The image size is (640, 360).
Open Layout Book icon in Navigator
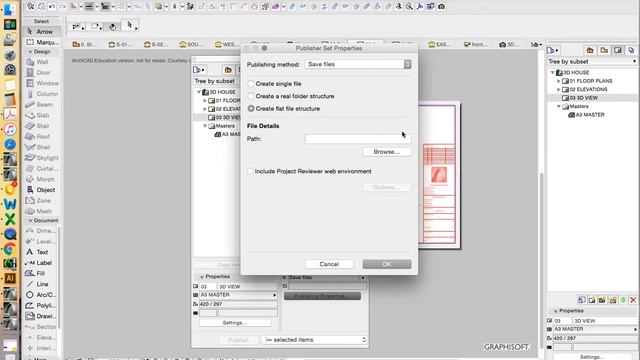(x=618, y=50)
